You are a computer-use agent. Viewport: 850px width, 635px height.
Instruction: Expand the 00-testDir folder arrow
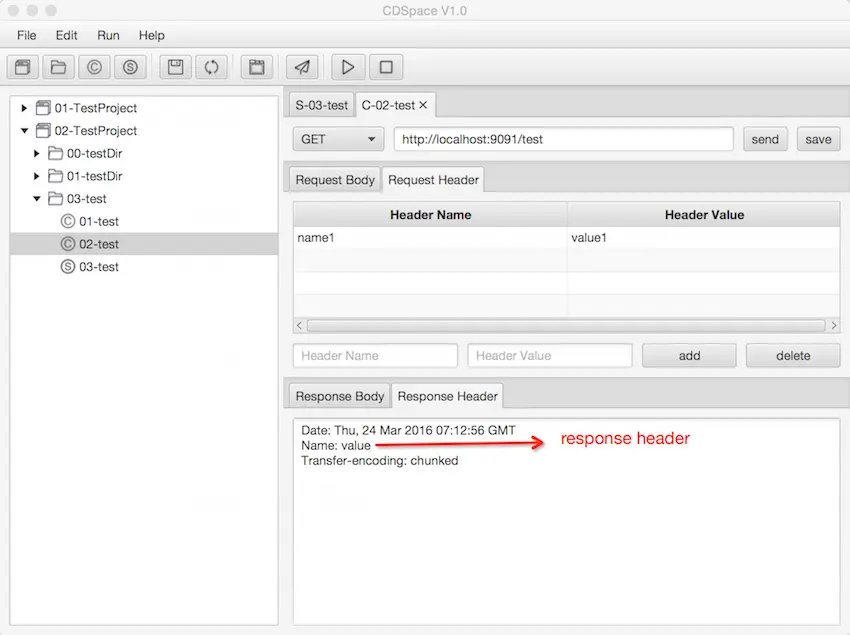click(36, 153)
